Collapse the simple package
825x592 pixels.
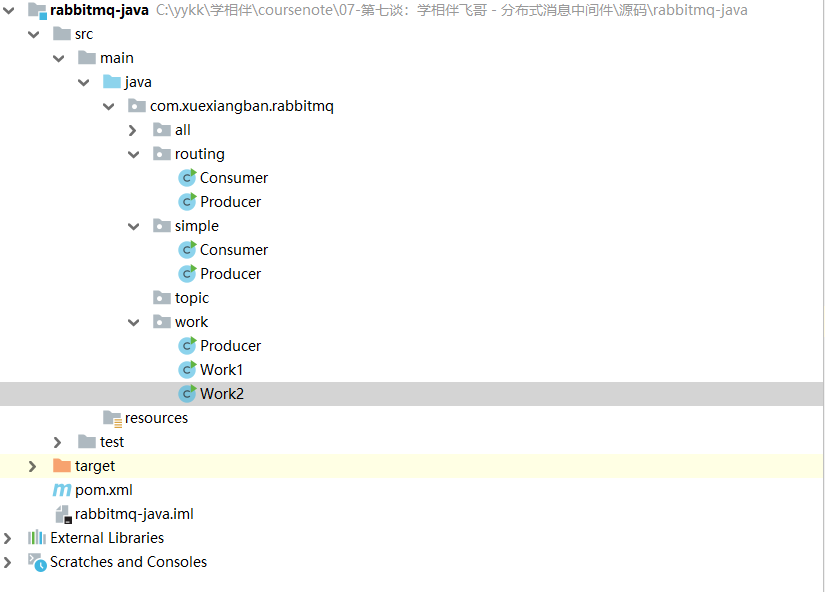(134, 226)
